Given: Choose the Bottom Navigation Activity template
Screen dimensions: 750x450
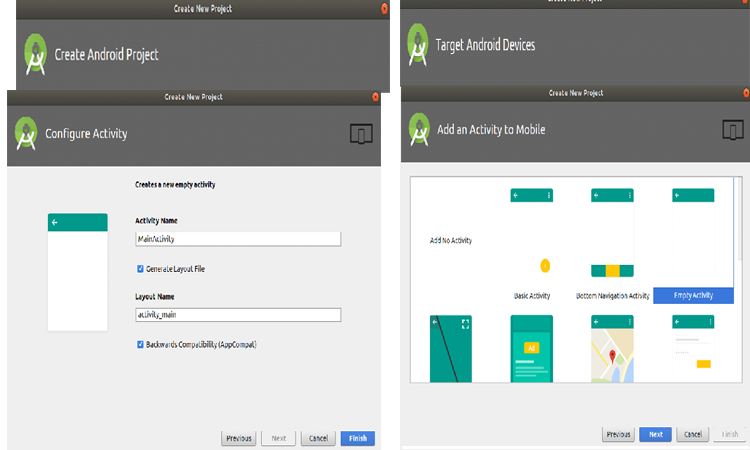Looking at the screenshot, I should click(612, 240).
